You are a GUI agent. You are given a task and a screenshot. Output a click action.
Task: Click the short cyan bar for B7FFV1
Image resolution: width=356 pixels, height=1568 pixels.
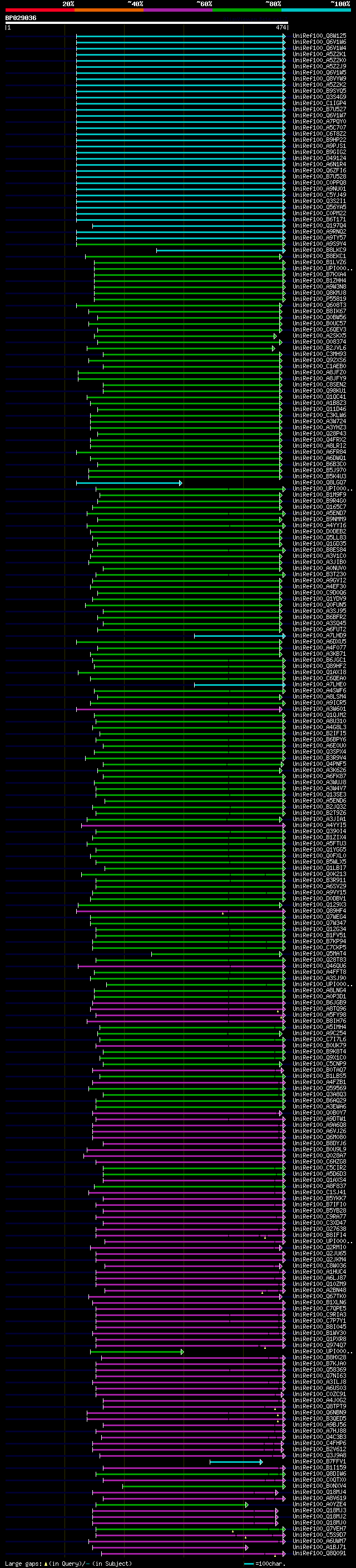(x=236, y=1461)
